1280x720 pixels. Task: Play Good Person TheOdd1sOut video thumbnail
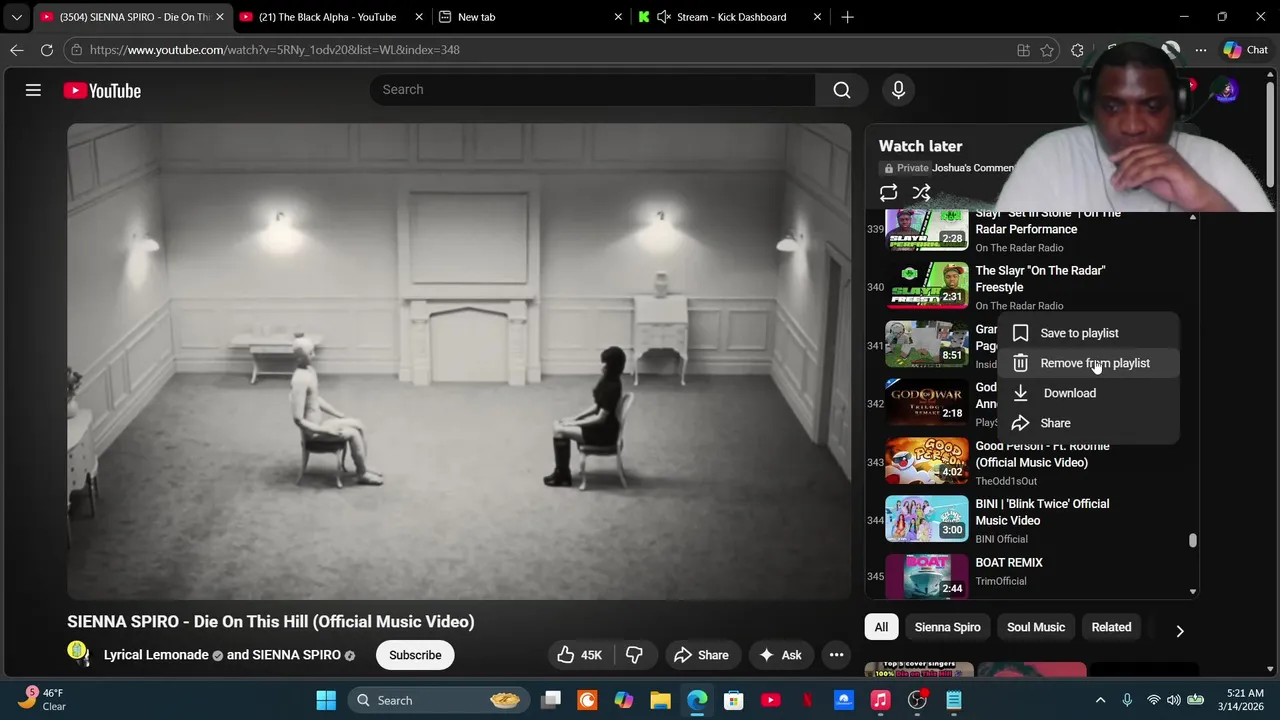pos(927,461)
